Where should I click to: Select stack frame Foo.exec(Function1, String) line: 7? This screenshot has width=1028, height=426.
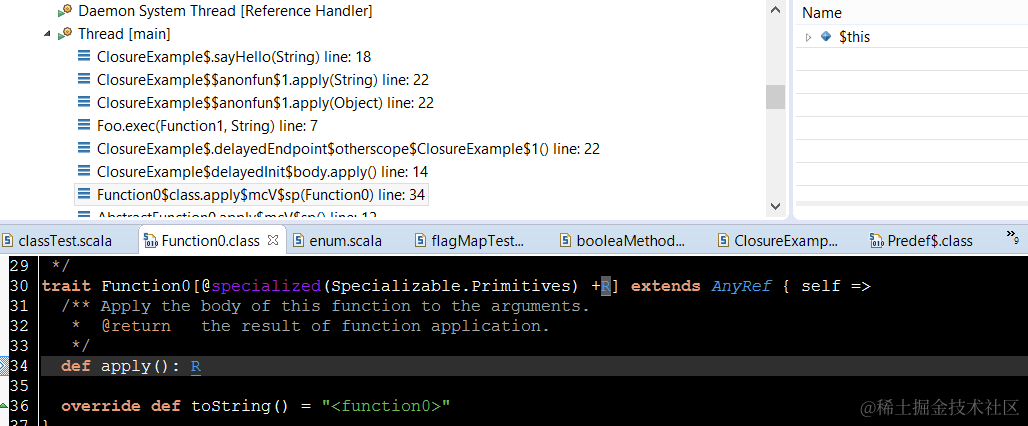pyautogui.click(x=207, y=126)
